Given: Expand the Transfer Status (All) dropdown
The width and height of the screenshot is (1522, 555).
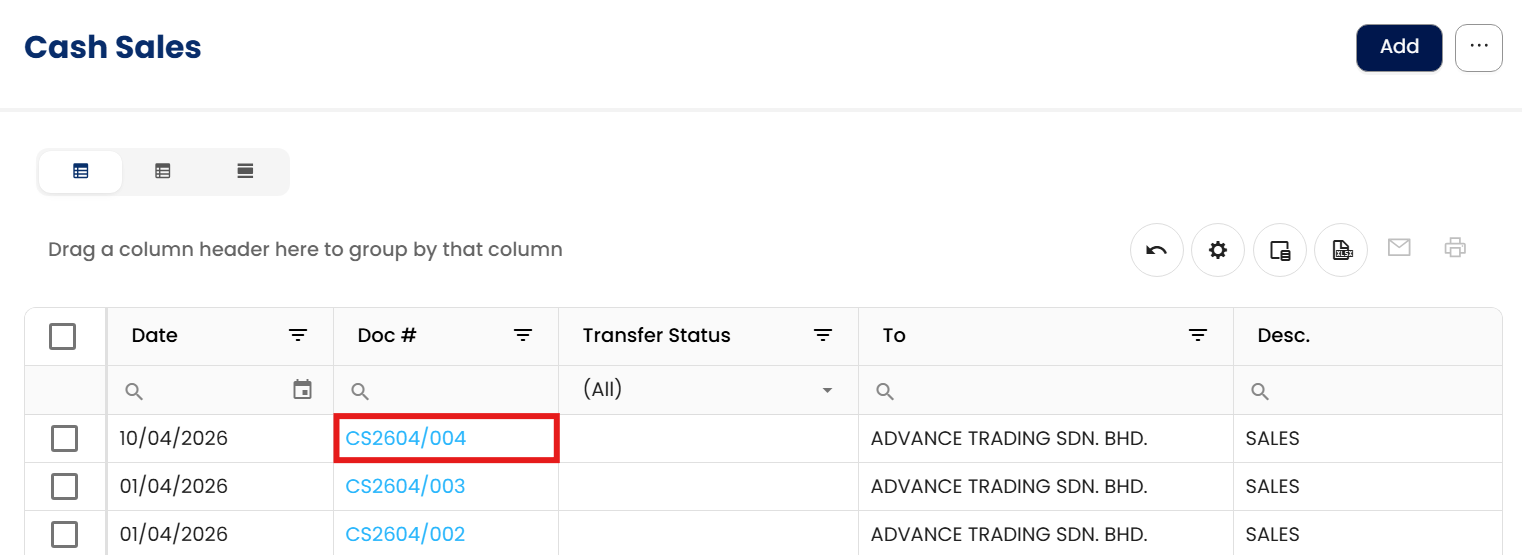Looking at the screenshot, I should coord(827,390).
